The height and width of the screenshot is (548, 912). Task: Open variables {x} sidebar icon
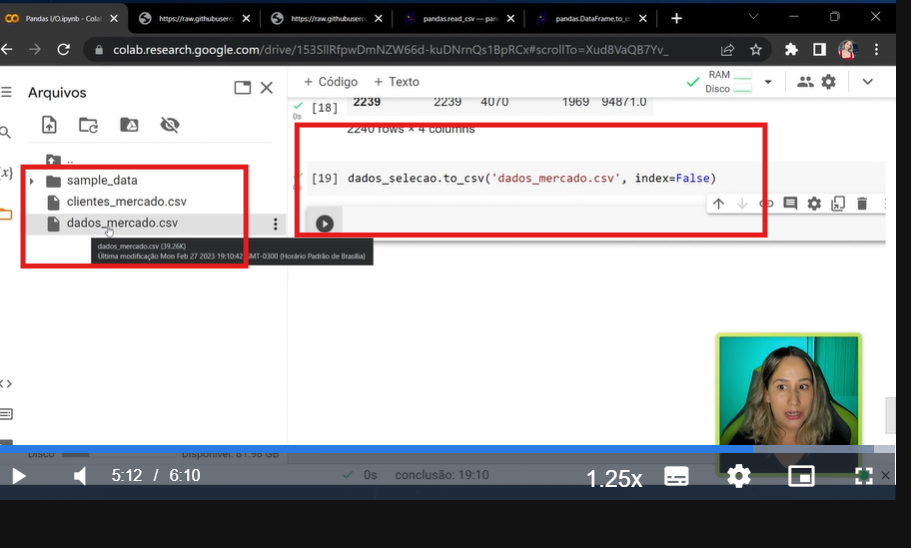coord(6,173)
